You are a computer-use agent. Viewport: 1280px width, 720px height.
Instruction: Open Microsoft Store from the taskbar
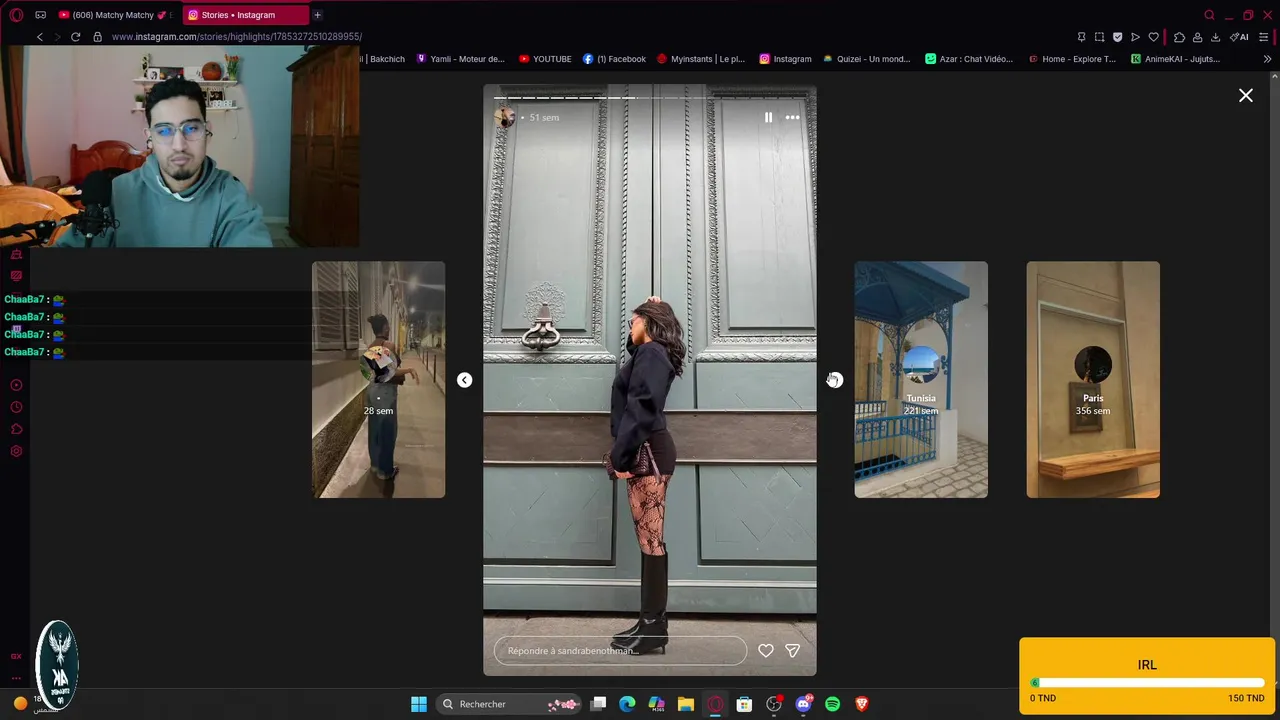[x=744, y=704]
